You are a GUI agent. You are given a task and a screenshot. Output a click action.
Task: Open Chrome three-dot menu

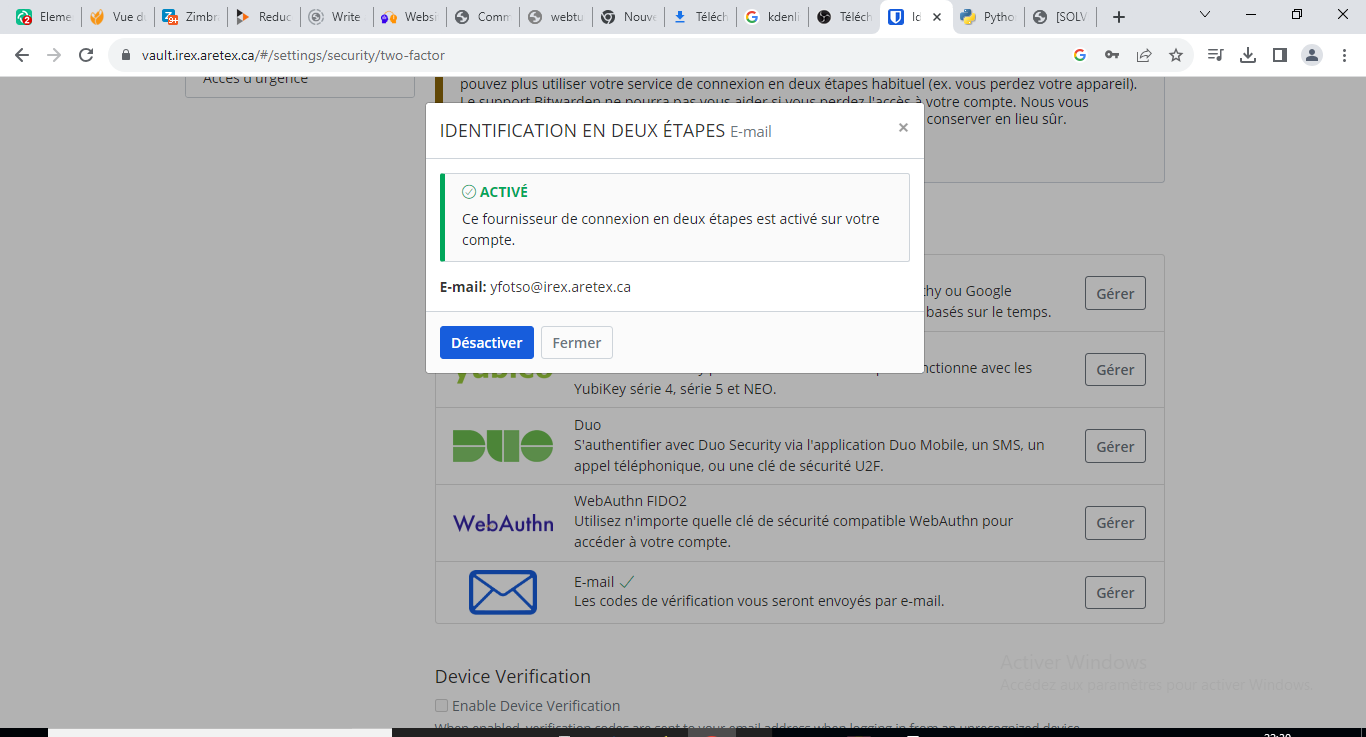coord(1343,55)
